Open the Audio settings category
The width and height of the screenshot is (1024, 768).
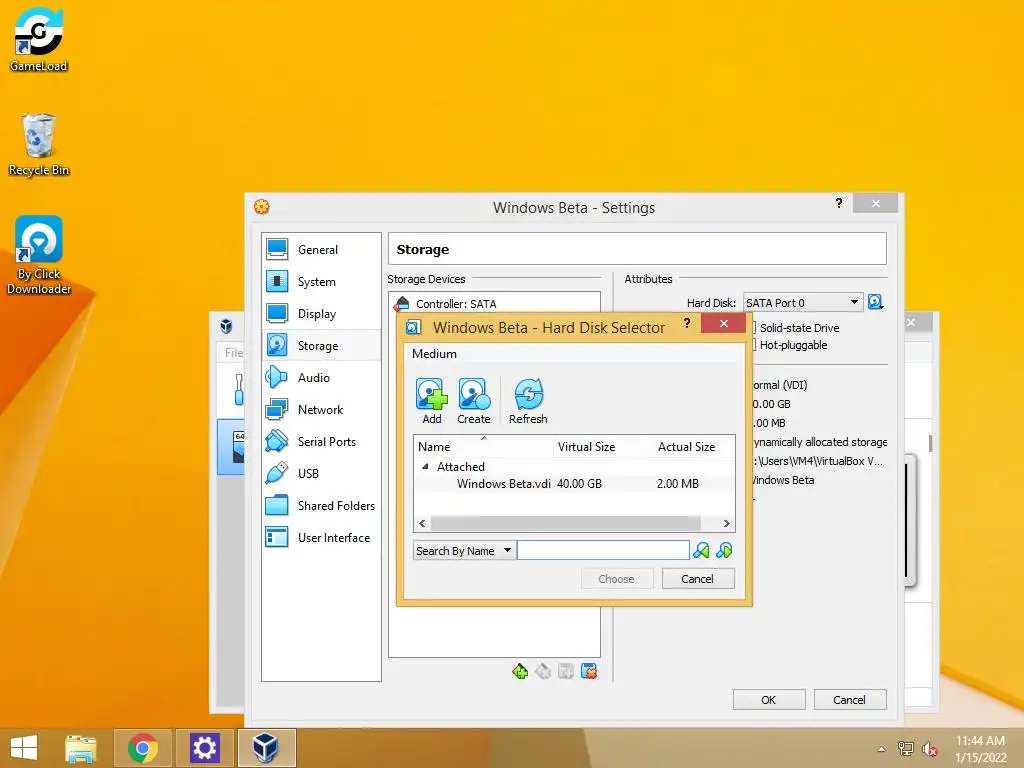(321, 377)
